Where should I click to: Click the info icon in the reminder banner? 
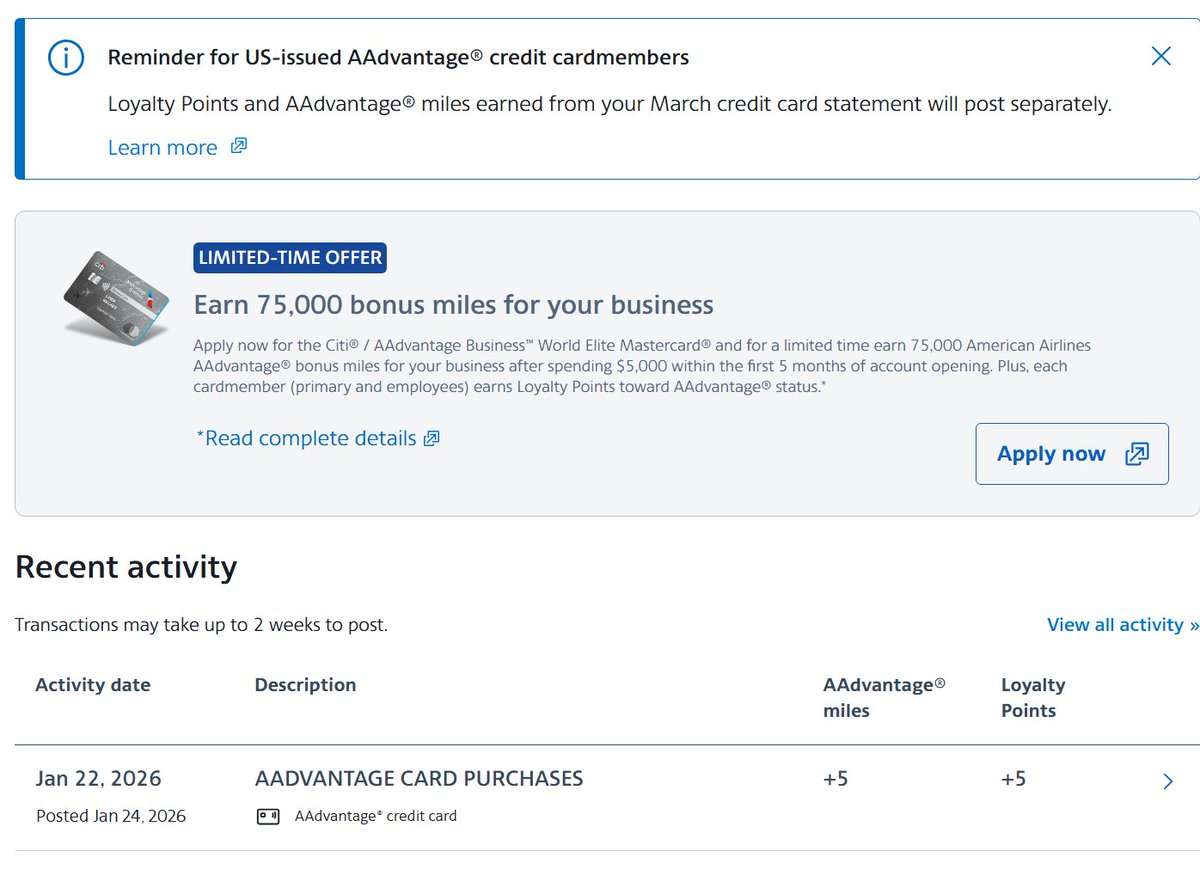click(x=66, y=58)
